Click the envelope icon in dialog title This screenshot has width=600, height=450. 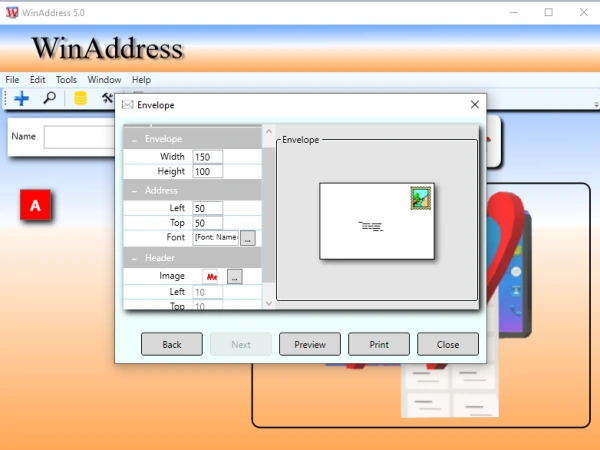click(x=127, y=105)
